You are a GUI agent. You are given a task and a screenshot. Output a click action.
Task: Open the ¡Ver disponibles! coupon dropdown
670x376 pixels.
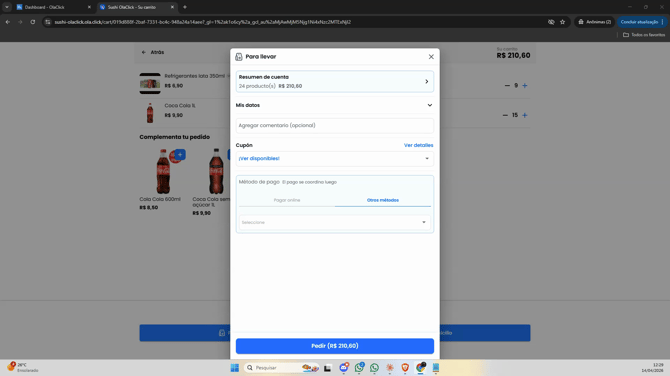[335, 159]
